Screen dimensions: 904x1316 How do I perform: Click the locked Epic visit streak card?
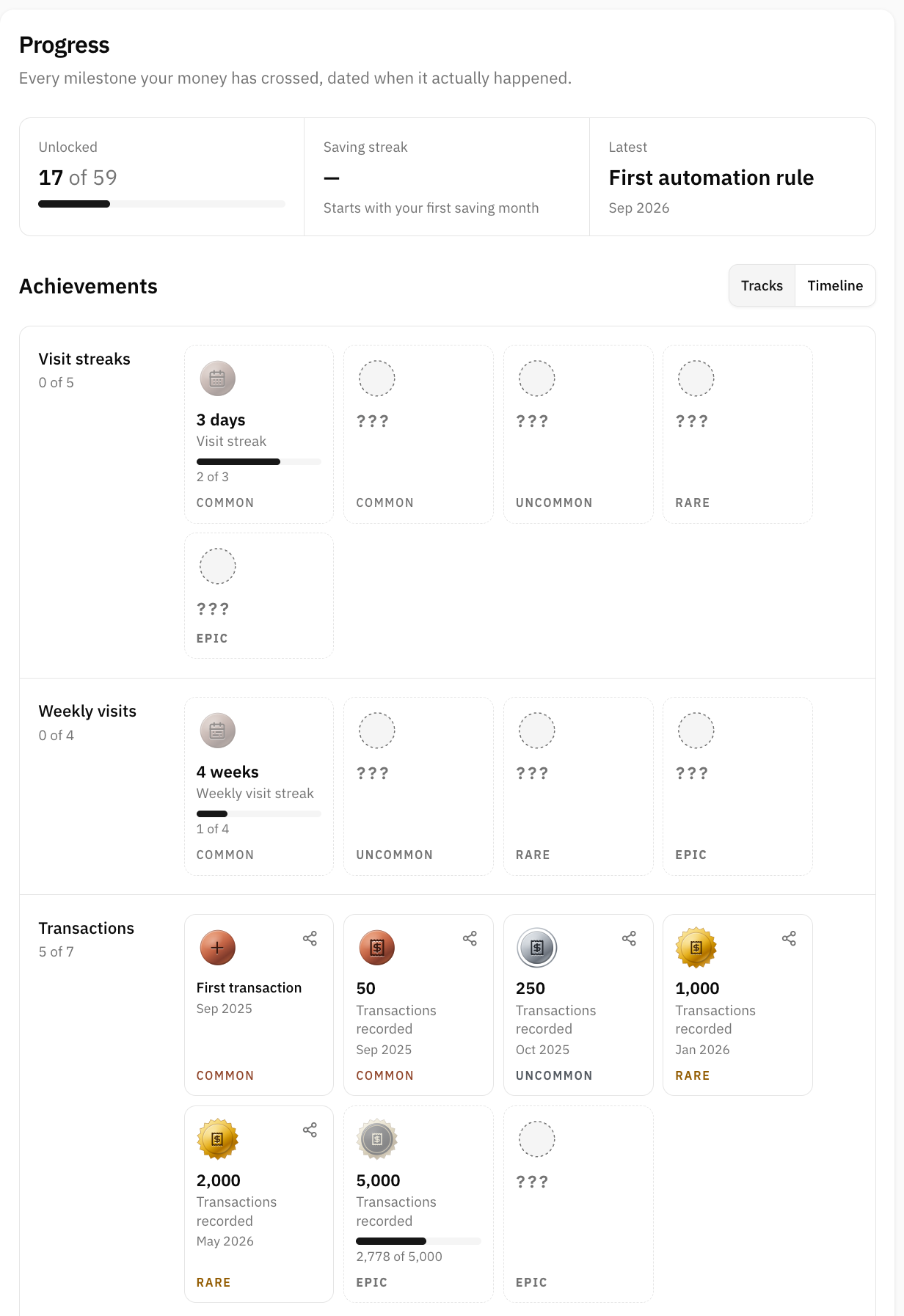click(259, 596)
